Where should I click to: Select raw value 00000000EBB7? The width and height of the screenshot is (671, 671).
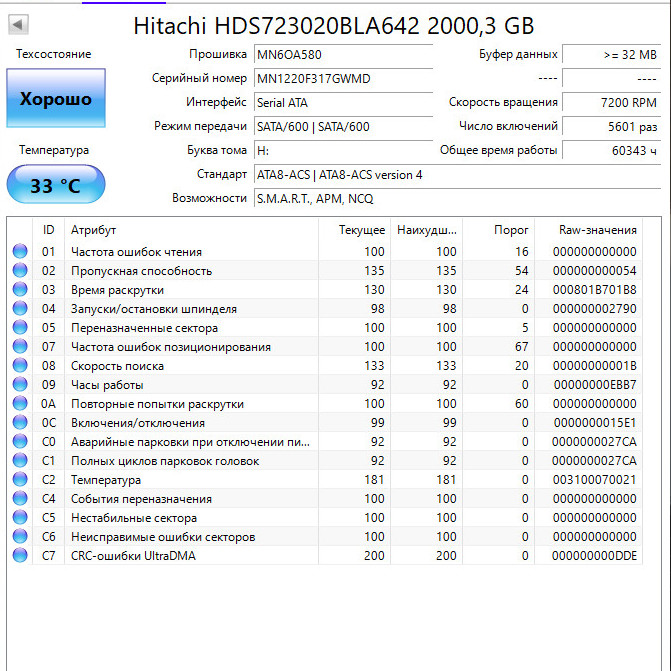tap(595, 385)
